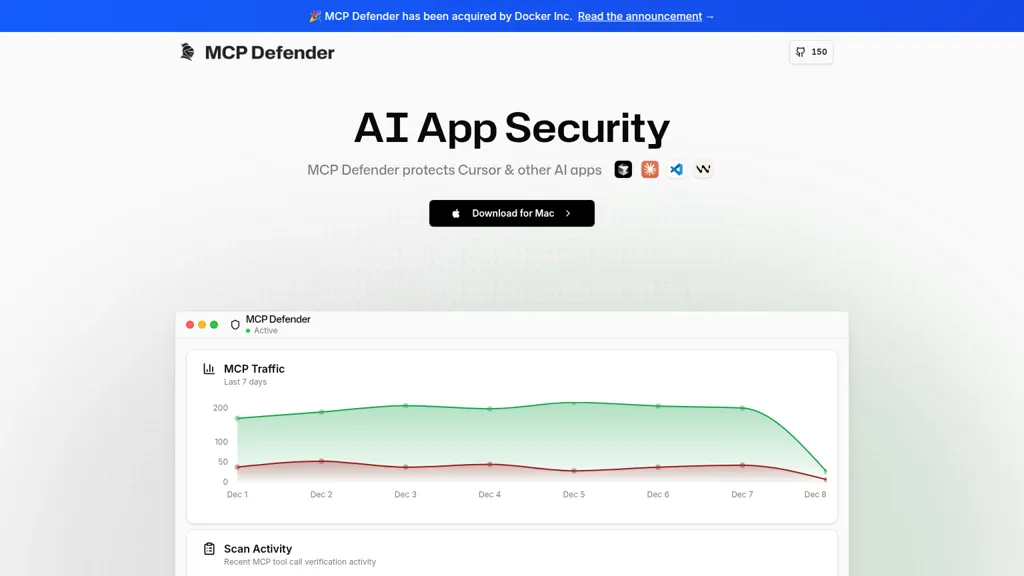Click the MCP Defender knight logo icon
The image size is (1024, 576).
click(x=187, y=52)
